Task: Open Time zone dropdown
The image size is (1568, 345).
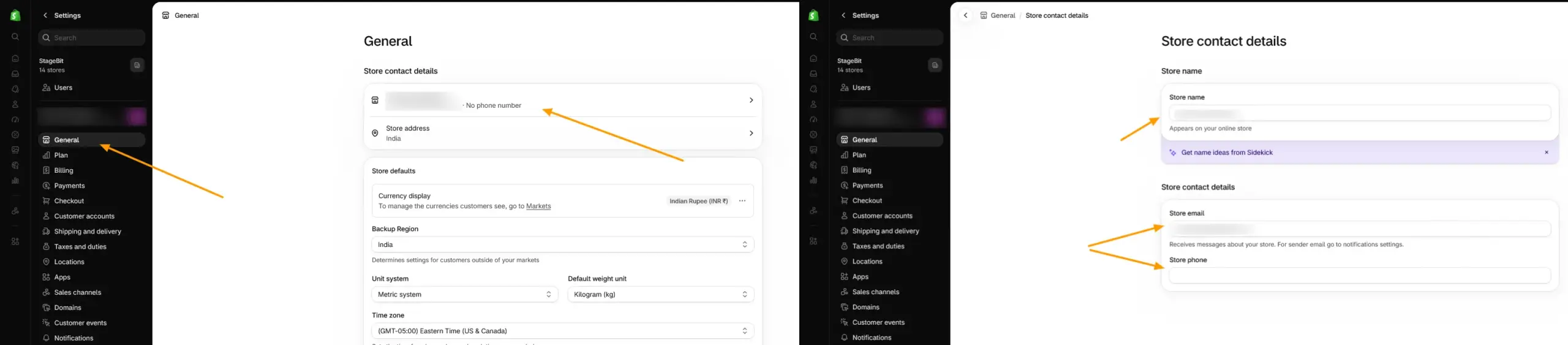Action: [562, 331]
